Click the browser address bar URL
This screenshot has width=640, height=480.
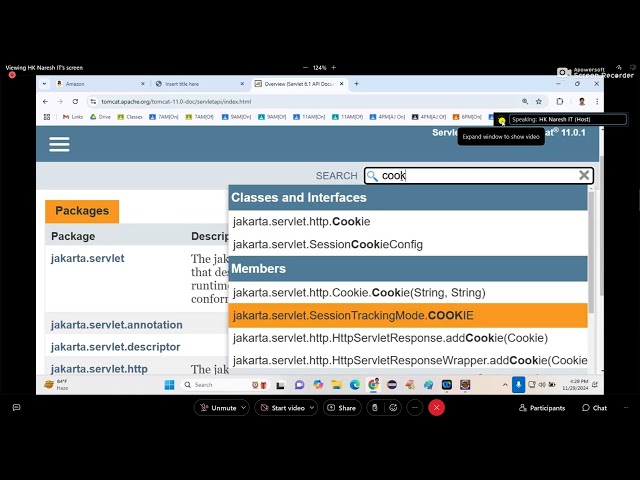(176, 101)
